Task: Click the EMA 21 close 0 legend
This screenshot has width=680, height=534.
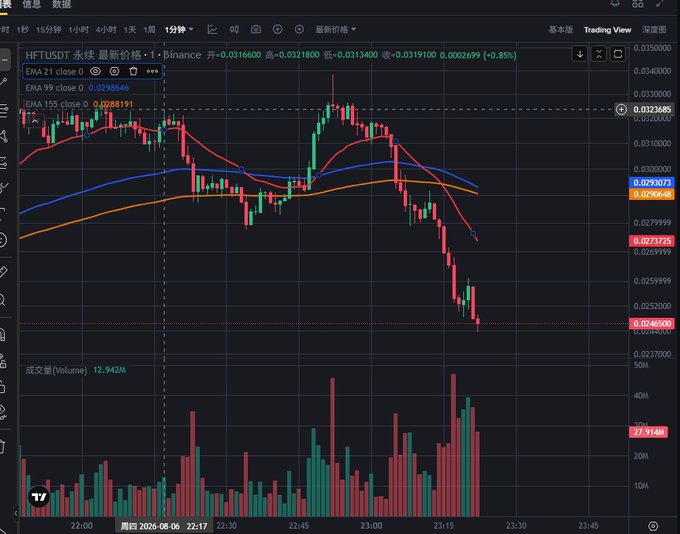Action: pos(54,71)
